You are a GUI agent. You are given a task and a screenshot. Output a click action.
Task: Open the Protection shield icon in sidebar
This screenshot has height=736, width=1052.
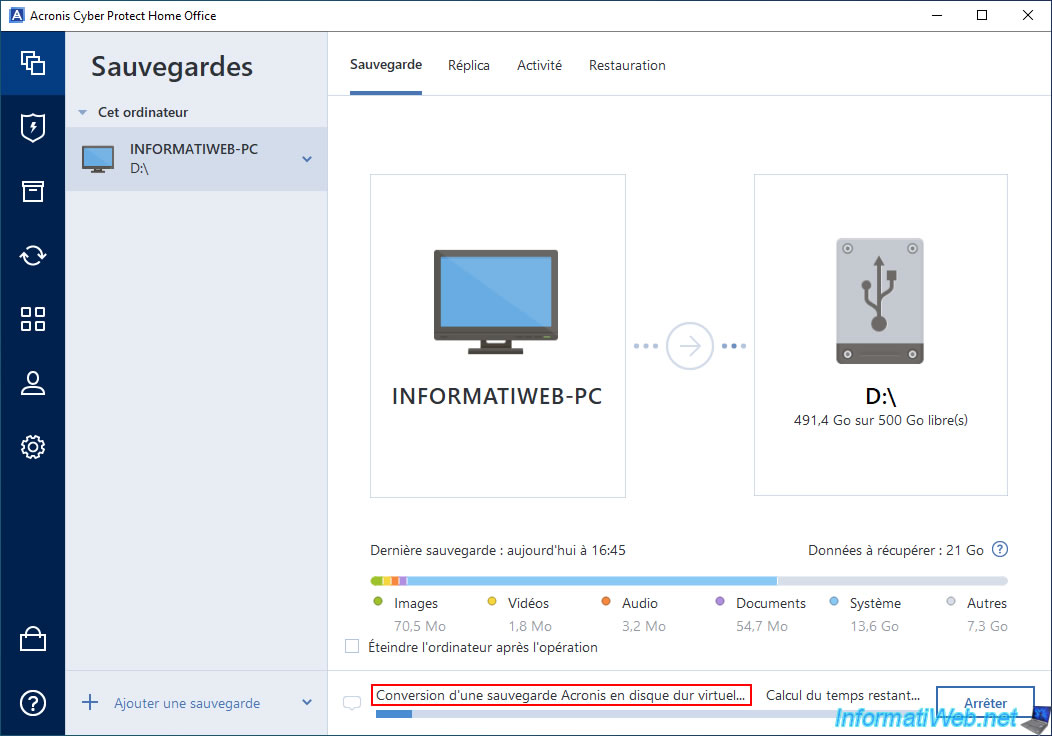pos(32,127)
